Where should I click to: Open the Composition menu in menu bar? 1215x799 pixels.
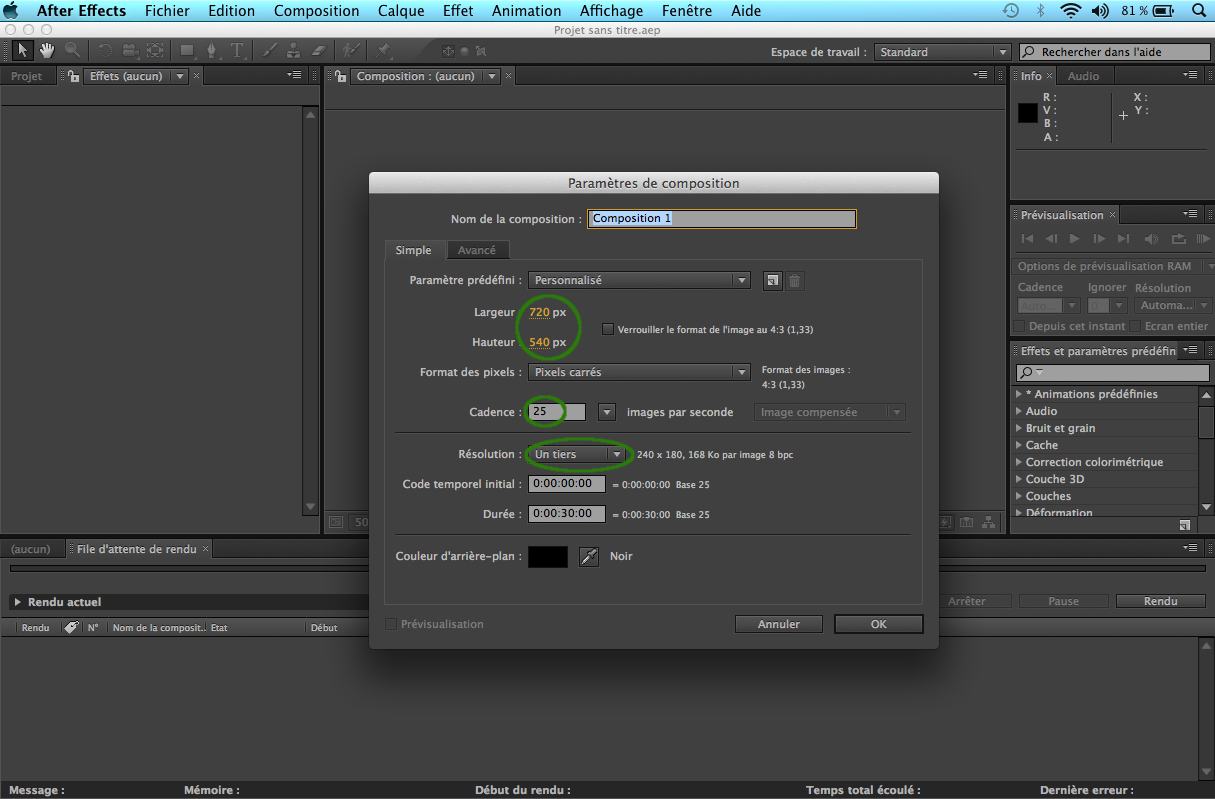pyautogui.click(x=316, y=11)
